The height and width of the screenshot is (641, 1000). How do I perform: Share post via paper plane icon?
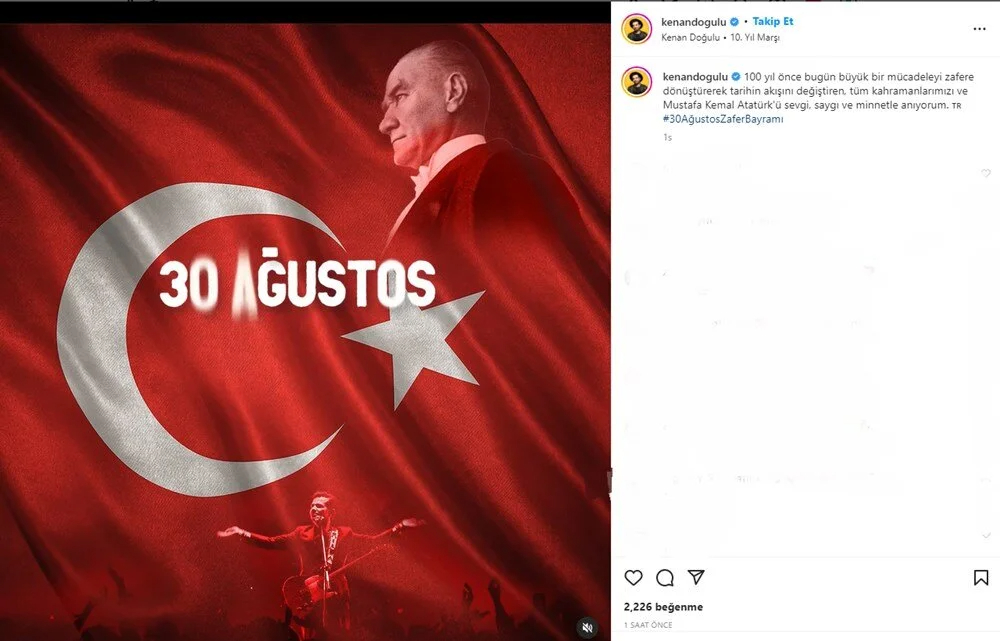point(696,577)
